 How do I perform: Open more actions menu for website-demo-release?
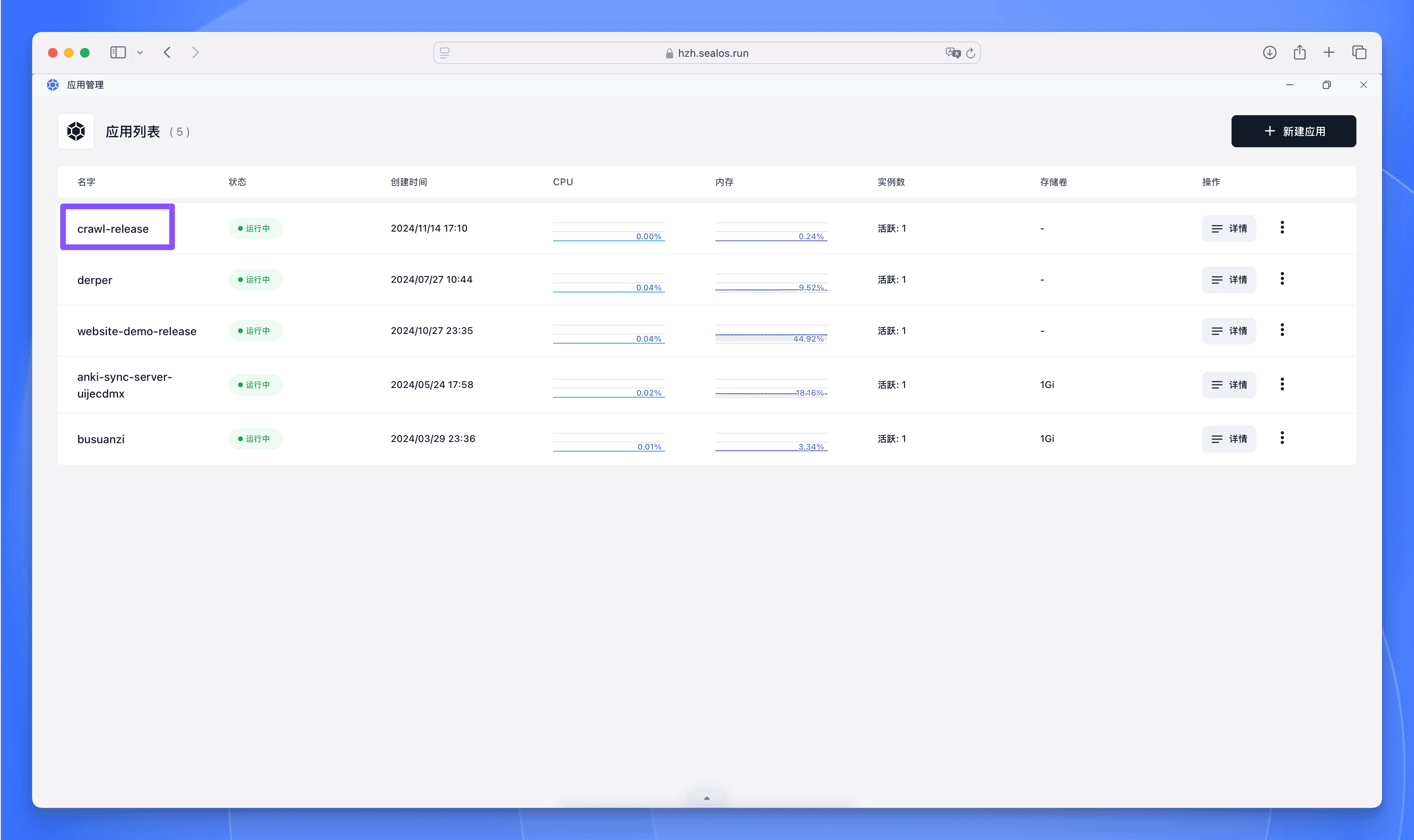[1282, 330]
